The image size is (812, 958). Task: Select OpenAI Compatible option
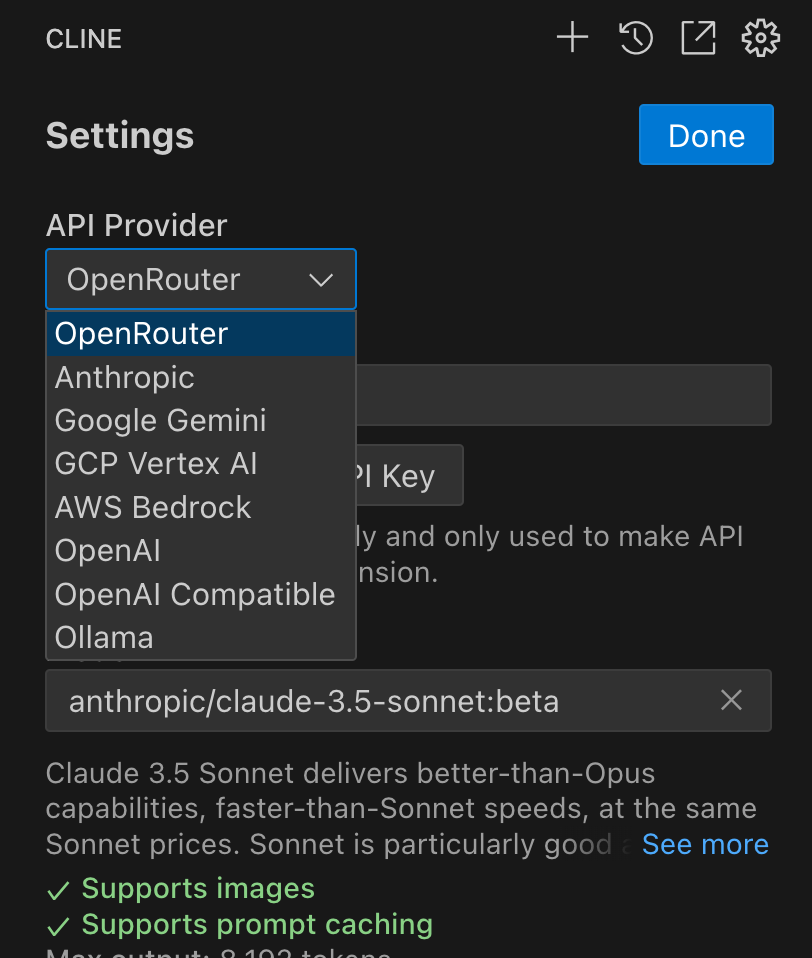click(x=195, y=595)
